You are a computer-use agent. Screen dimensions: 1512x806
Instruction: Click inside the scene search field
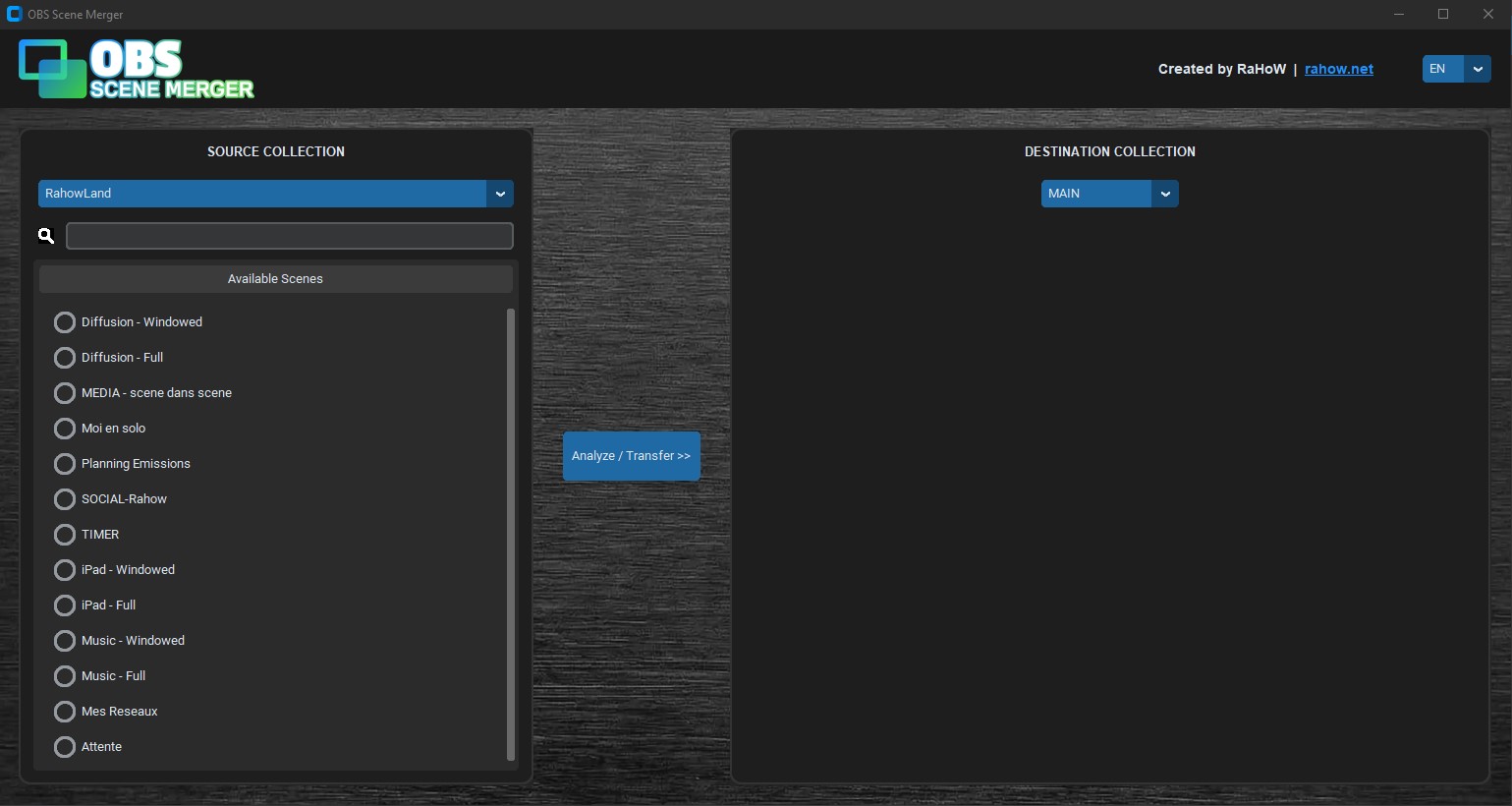[x=289, y=235]
